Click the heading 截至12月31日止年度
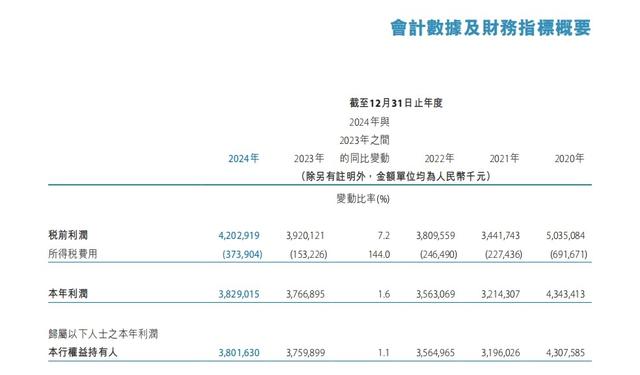 click(396, 103)
